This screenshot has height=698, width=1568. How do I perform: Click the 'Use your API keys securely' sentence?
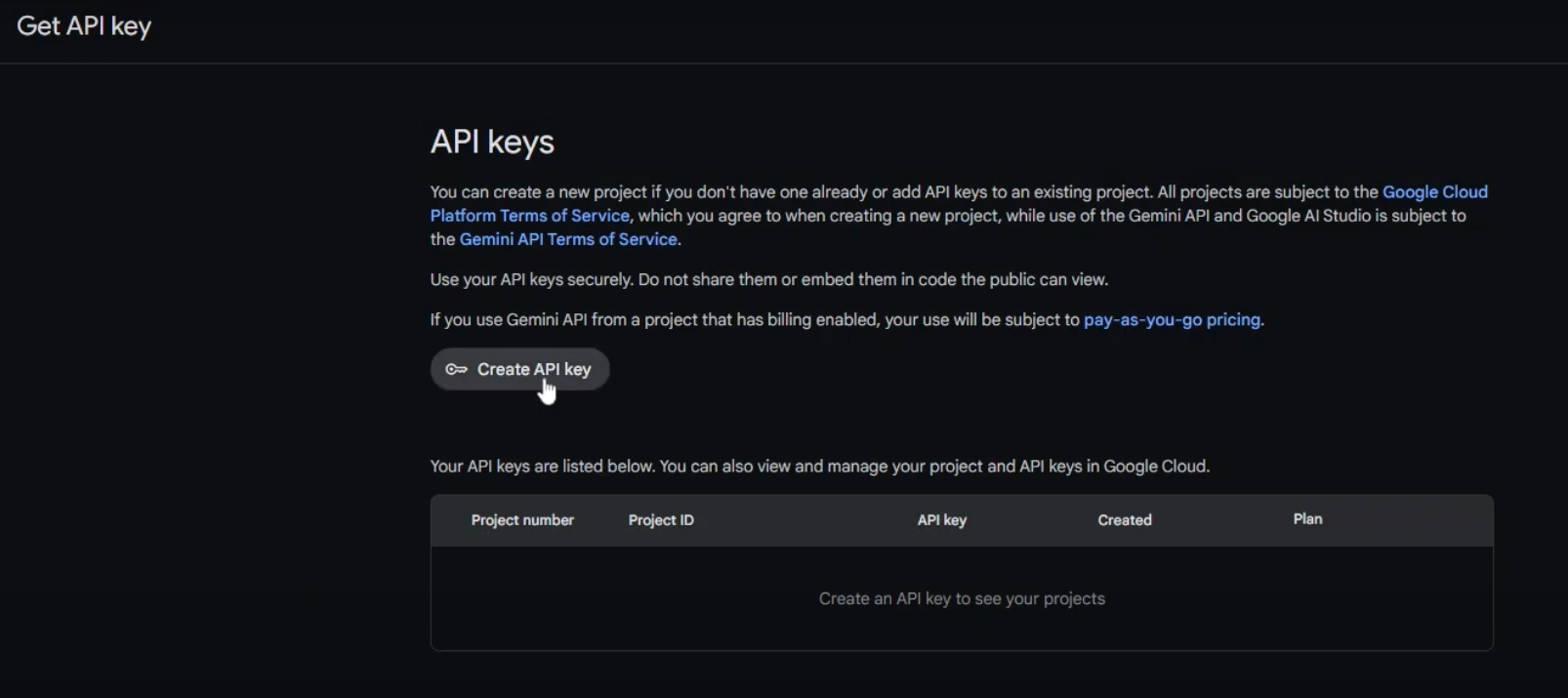pos(769,280)
